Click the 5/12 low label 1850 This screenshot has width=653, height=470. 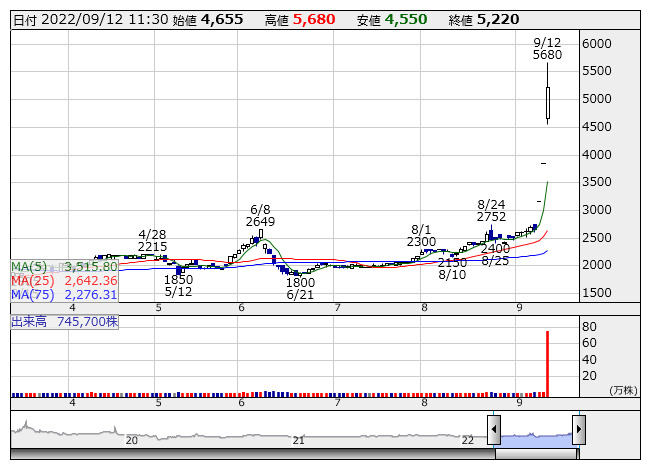tap(178, 281)
